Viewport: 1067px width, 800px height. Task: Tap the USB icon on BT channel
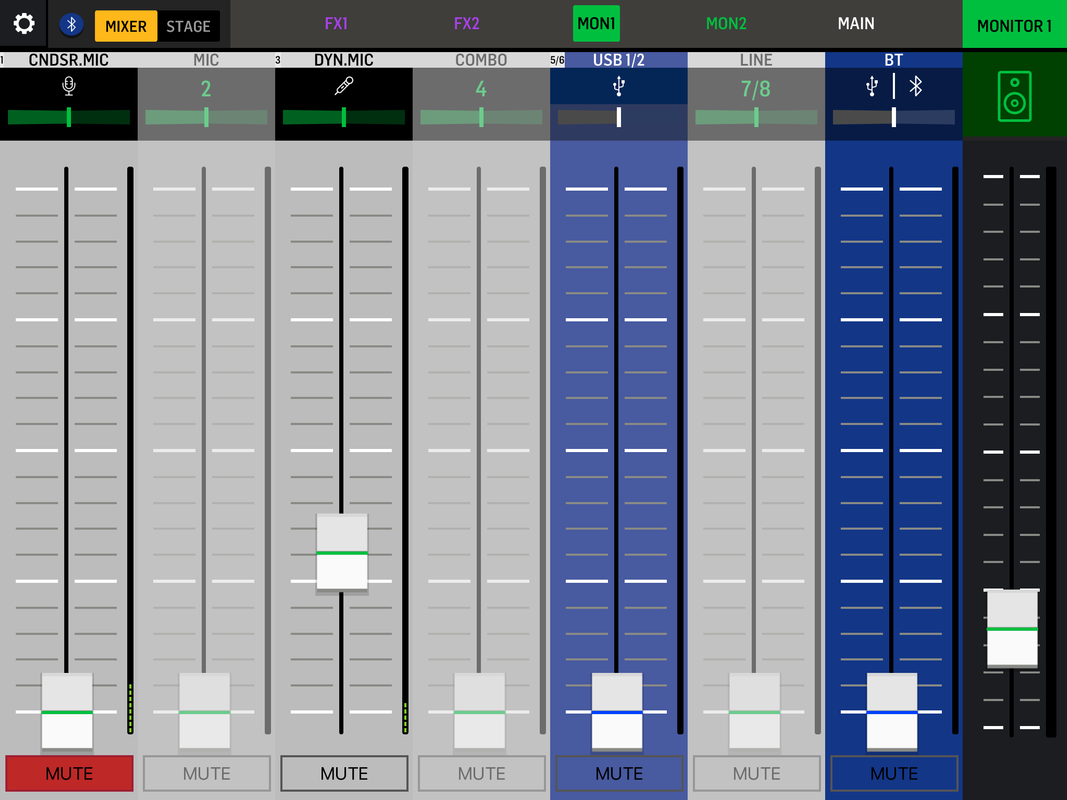872,86
